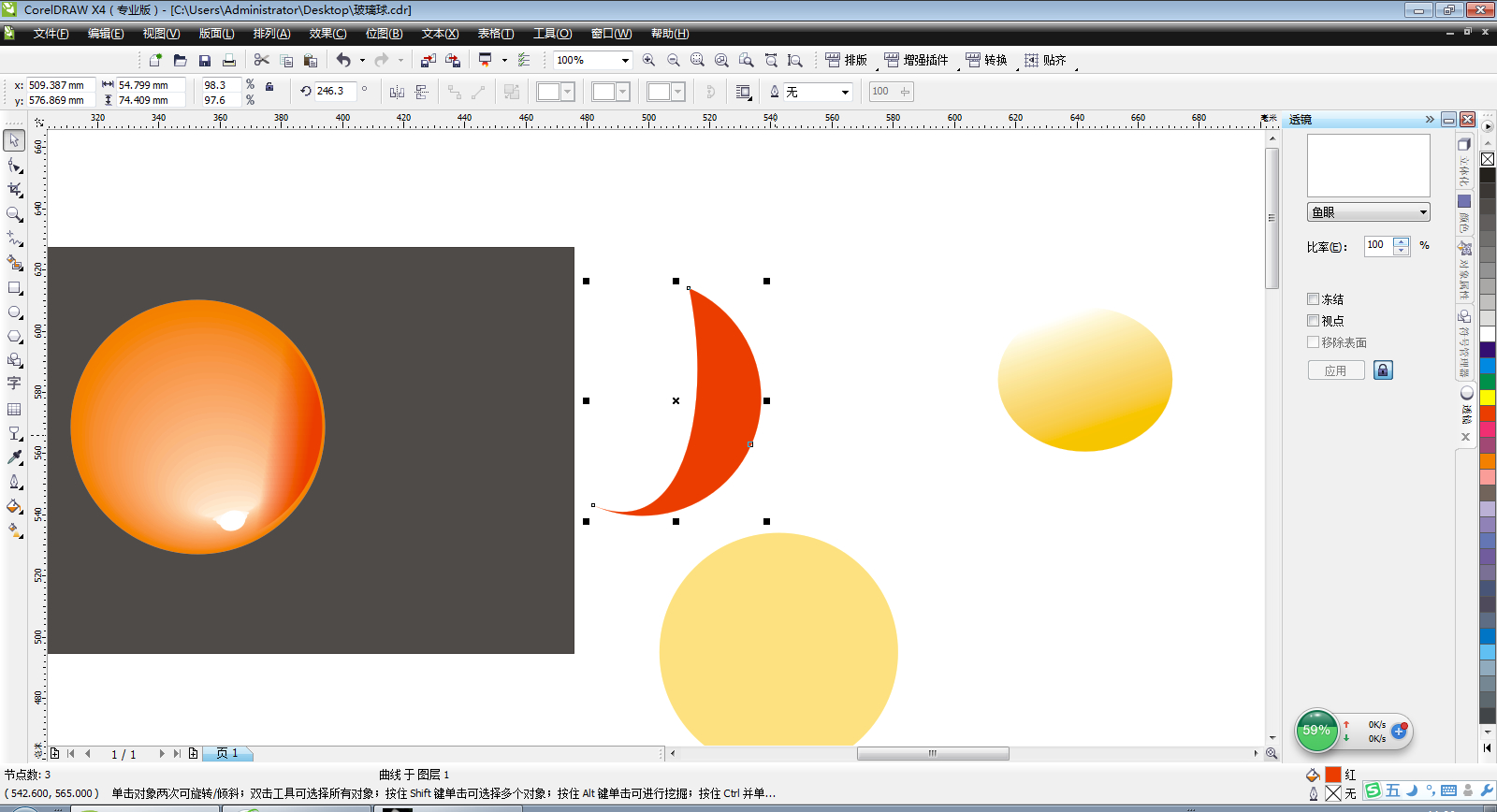
Task: Enable the 视点 checkbox
Action: (x=1313, y=321)
